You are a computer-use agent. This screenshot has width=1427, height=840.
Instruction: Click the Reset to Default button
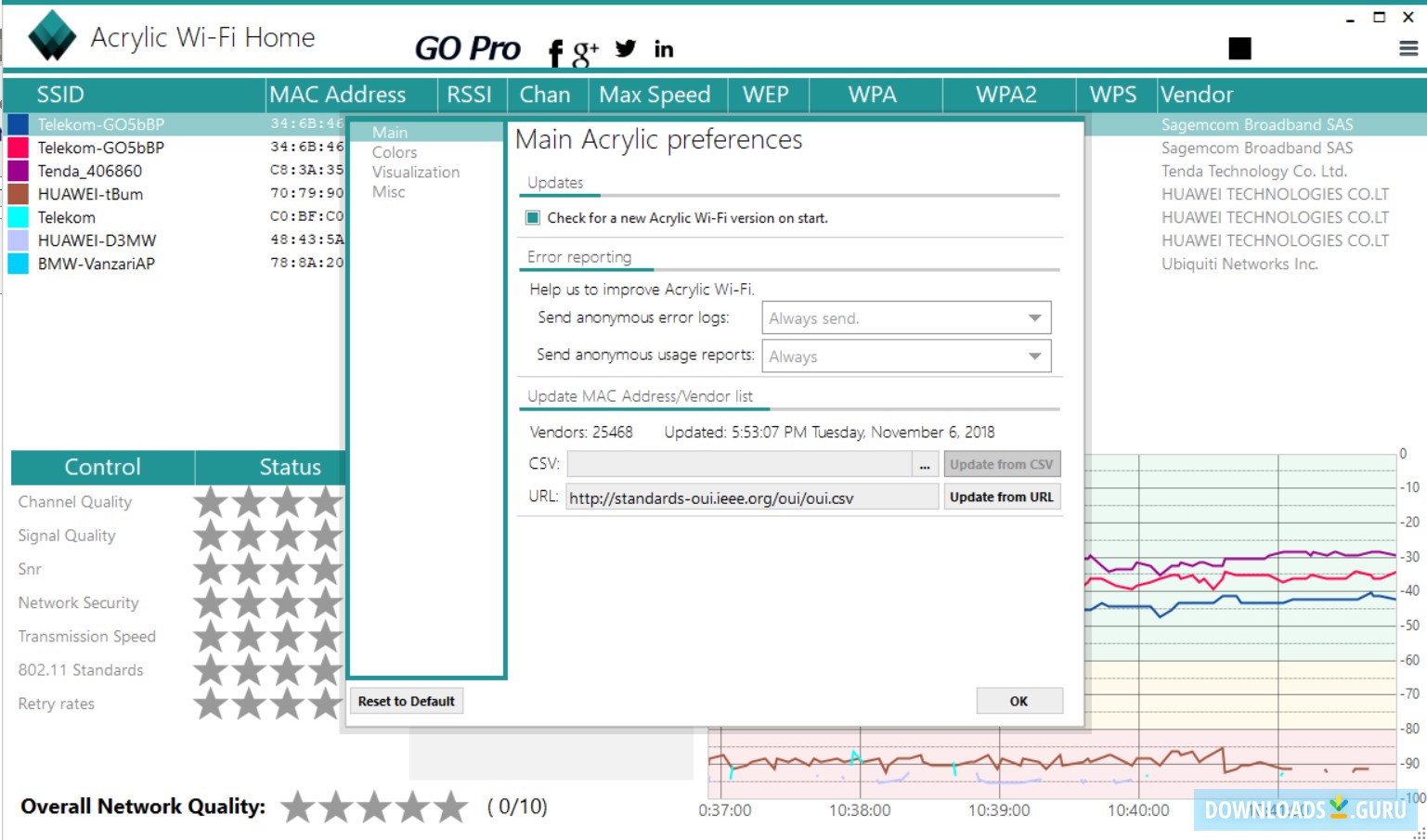(x=407, y=702)
